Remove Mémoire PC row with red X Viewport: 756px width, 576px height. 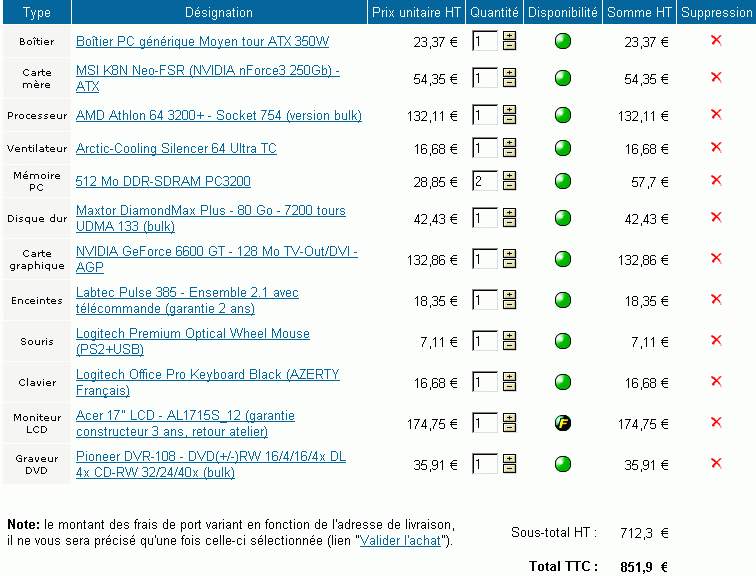coord(716,181)
